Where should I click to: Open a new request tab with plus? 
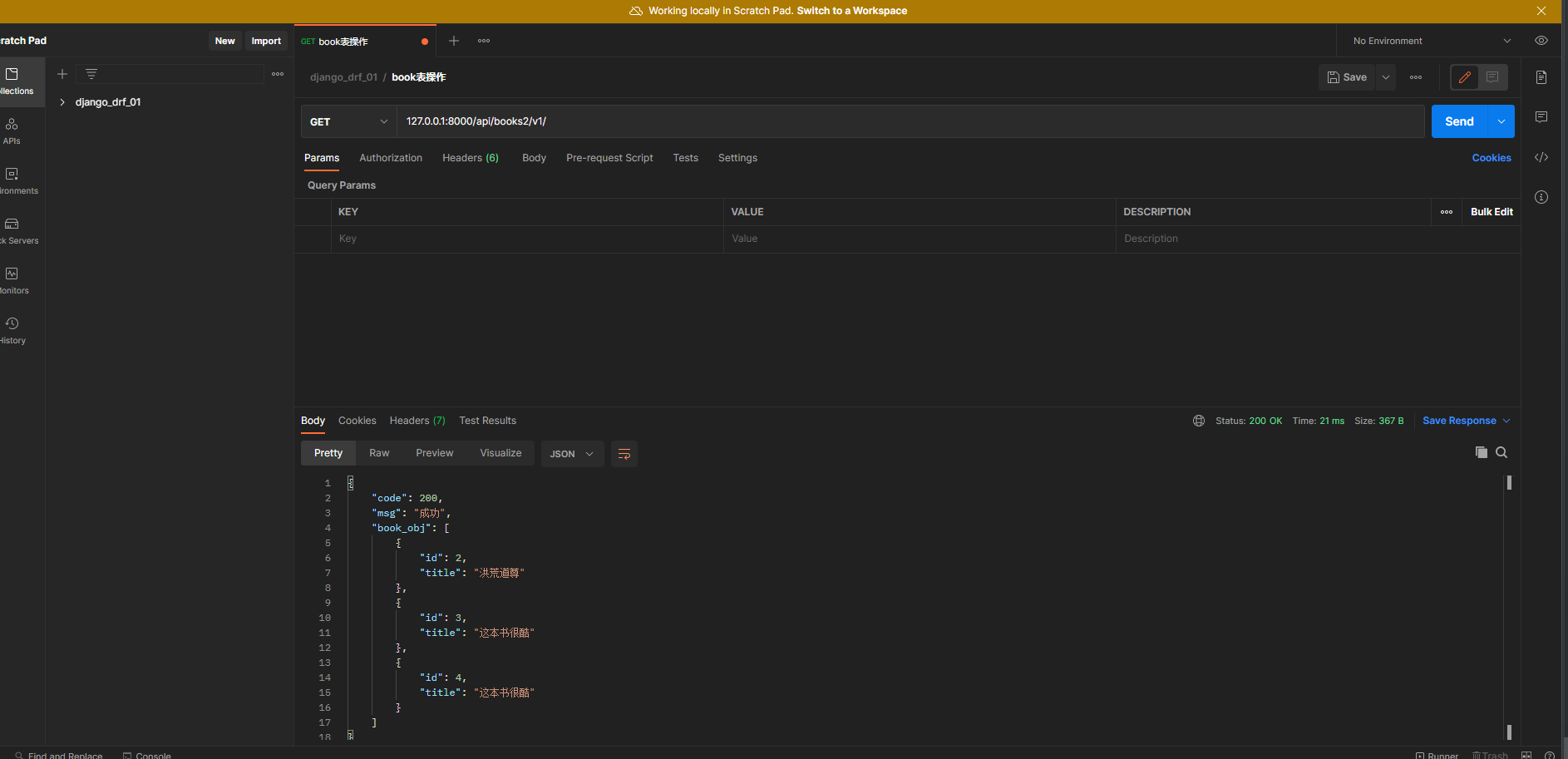click(x=454, y=41)
